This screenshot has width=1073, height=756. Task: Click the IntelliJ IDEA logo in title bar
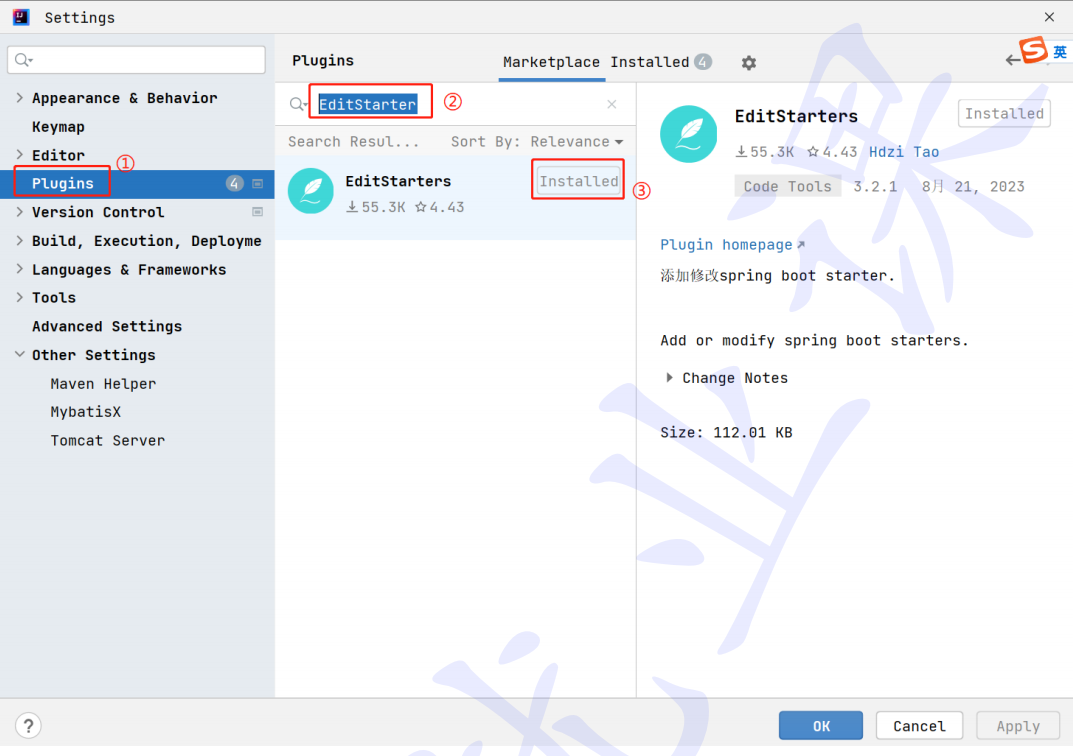pyautogui.click(x=21, y=17)
